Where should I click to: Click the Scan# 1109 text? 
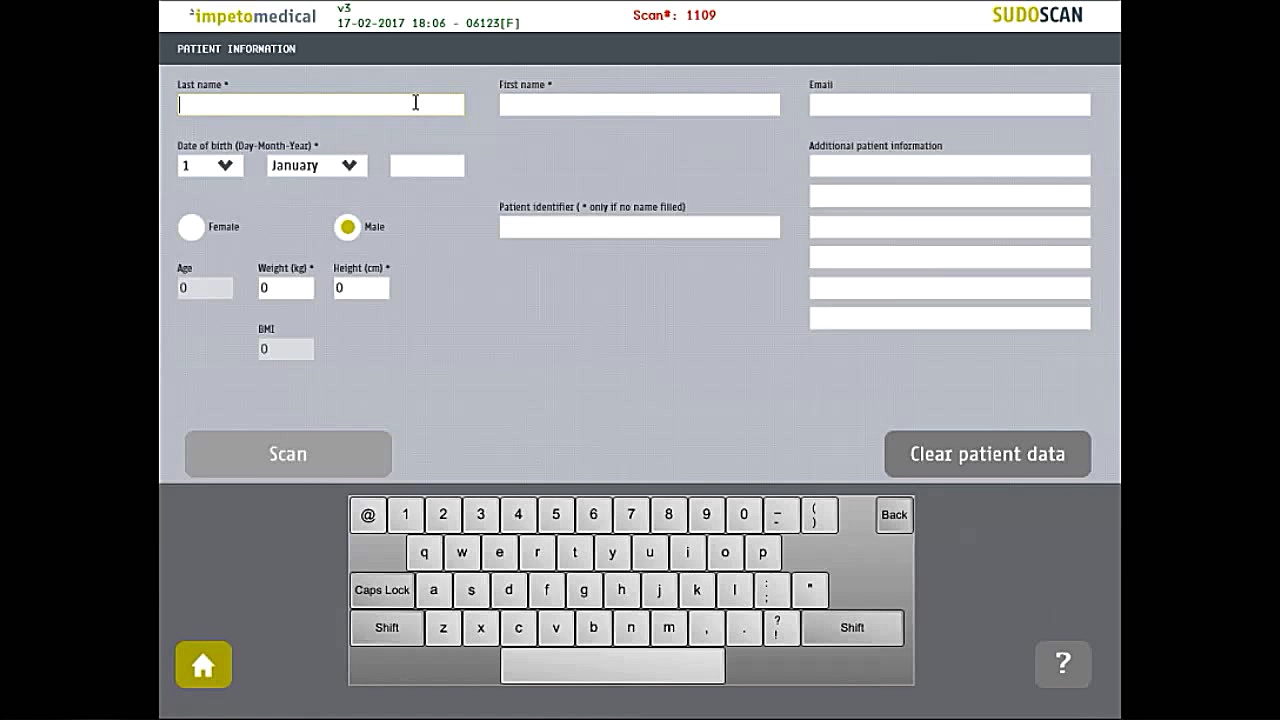[x=674, y=15]
